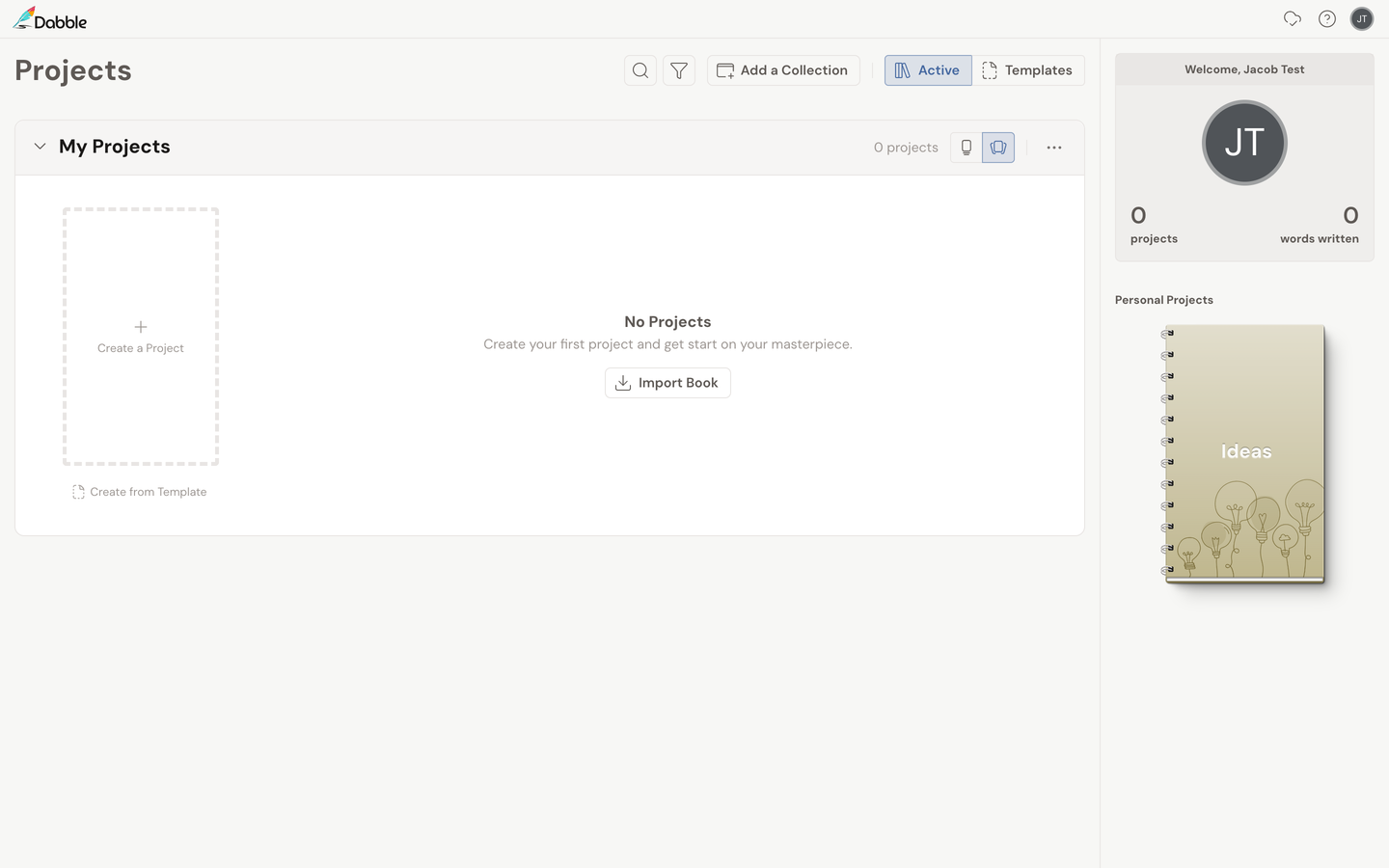Click the words written stat
This screenshot has width=1389, height=868.
[x=1319, y=225]
